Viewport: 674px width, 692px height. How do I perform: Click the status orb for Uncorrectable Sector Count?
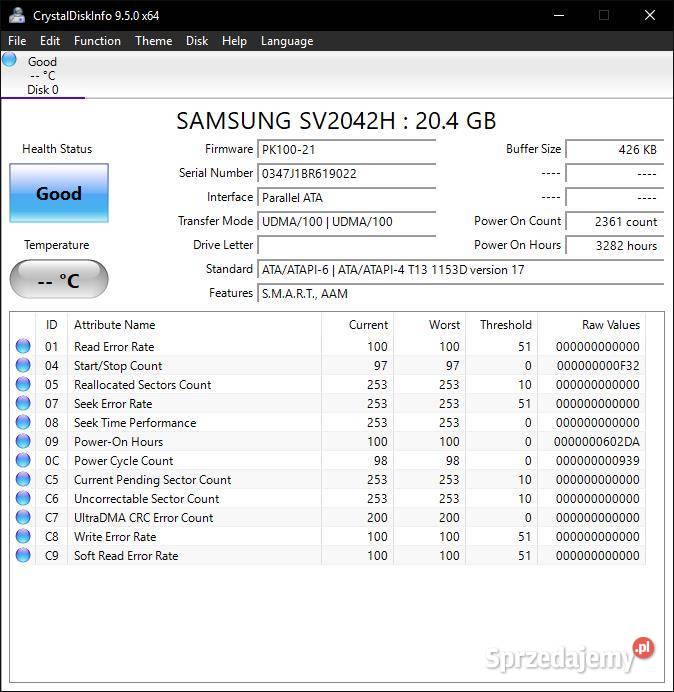pos(23,498)
